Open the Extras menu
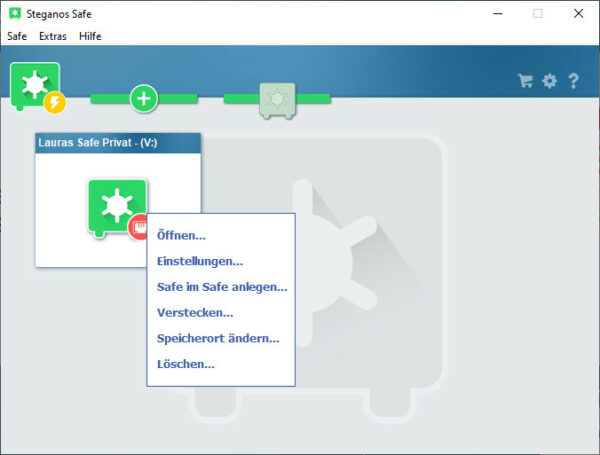 [x=54, y=36]
